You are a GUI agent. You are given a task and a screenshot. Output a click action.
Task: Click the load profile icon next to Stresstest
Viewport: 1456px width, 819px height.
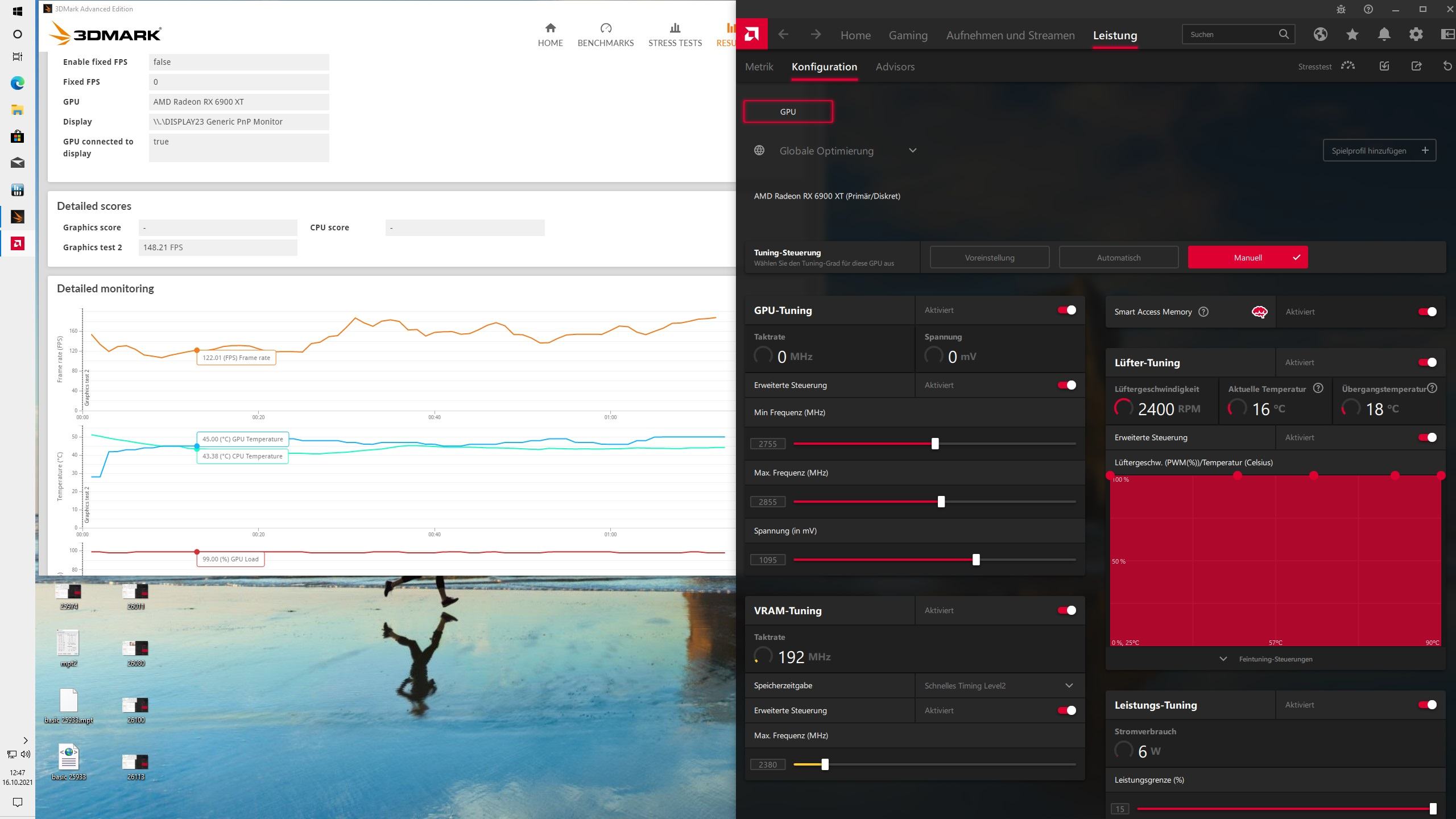tap(1384, 66)
